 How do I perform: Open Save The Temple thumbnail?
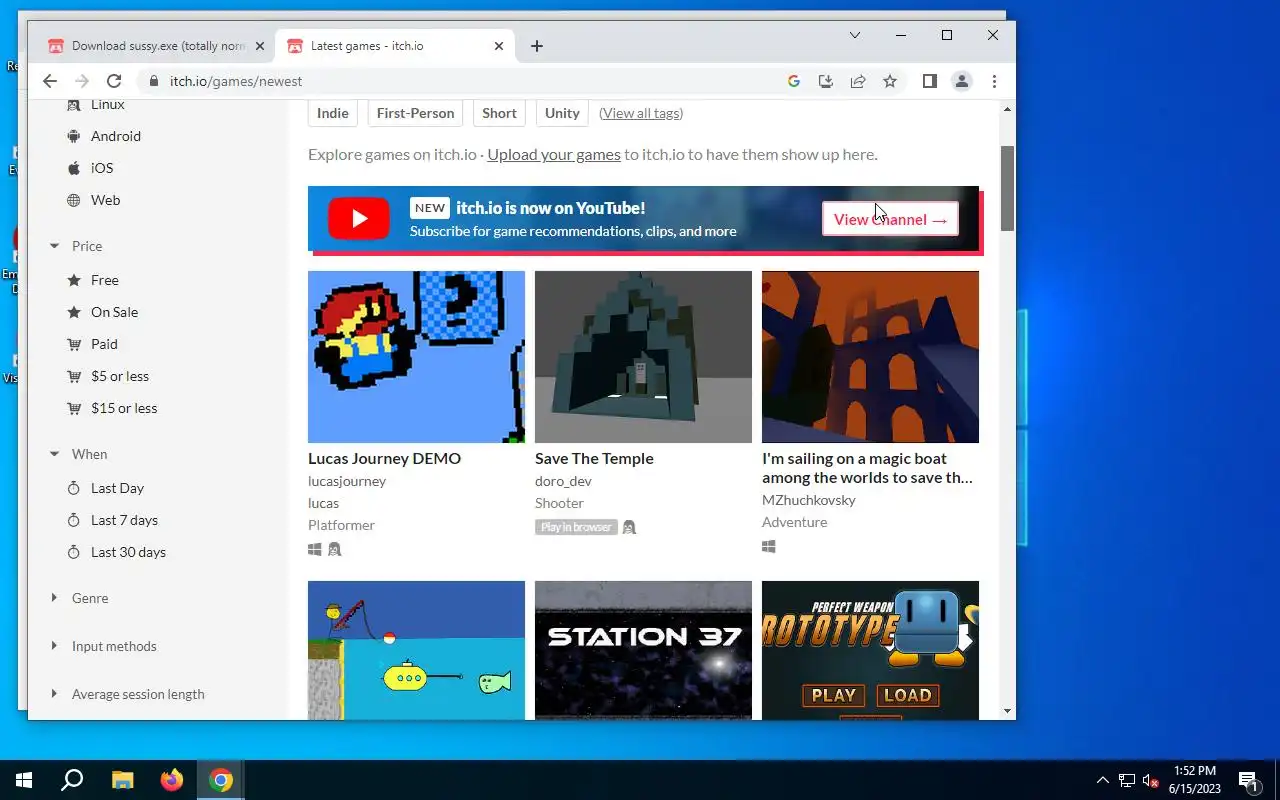(x=643, y=357)
